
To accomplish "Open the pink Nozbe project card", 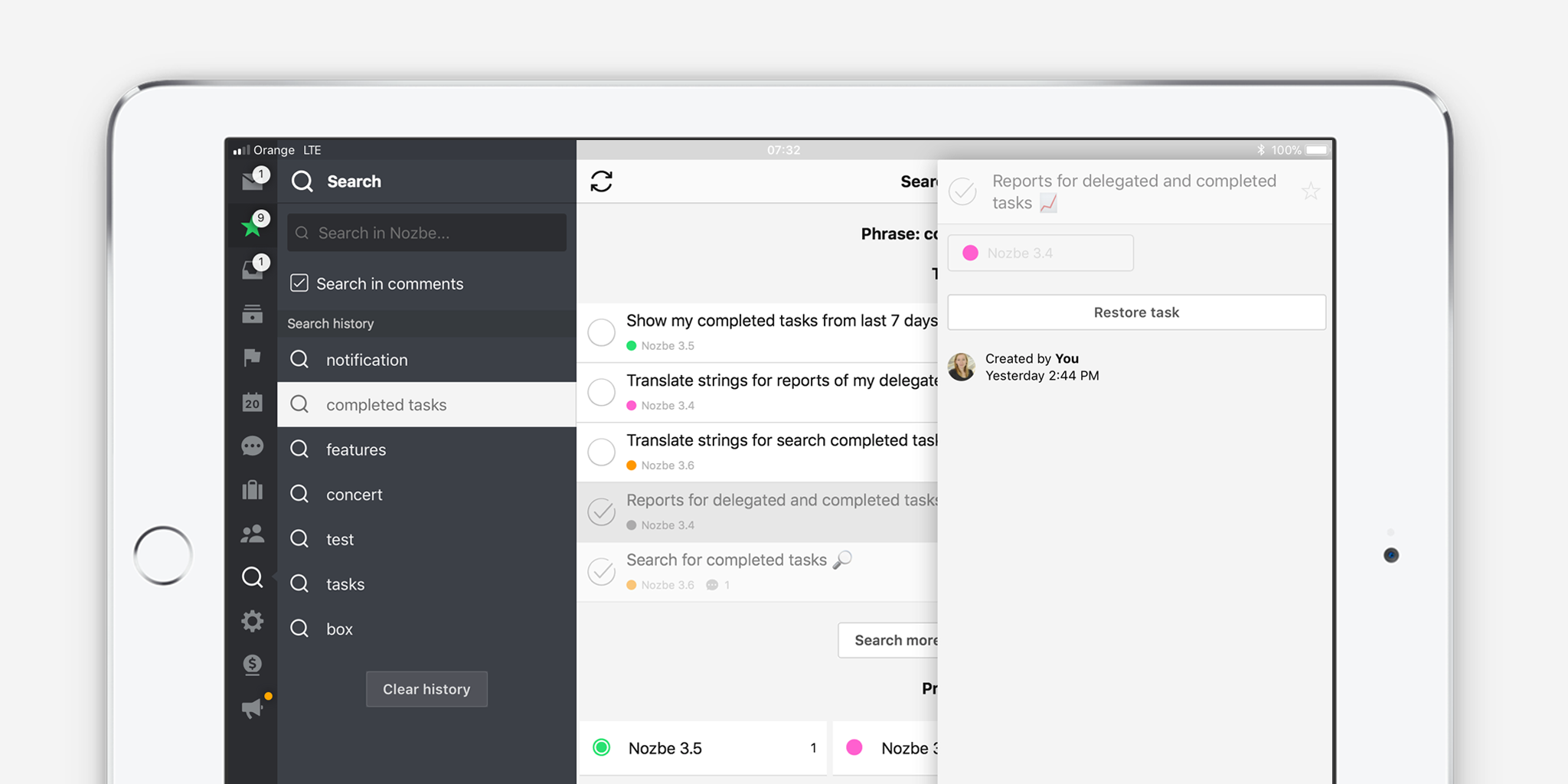I will 886,748.
